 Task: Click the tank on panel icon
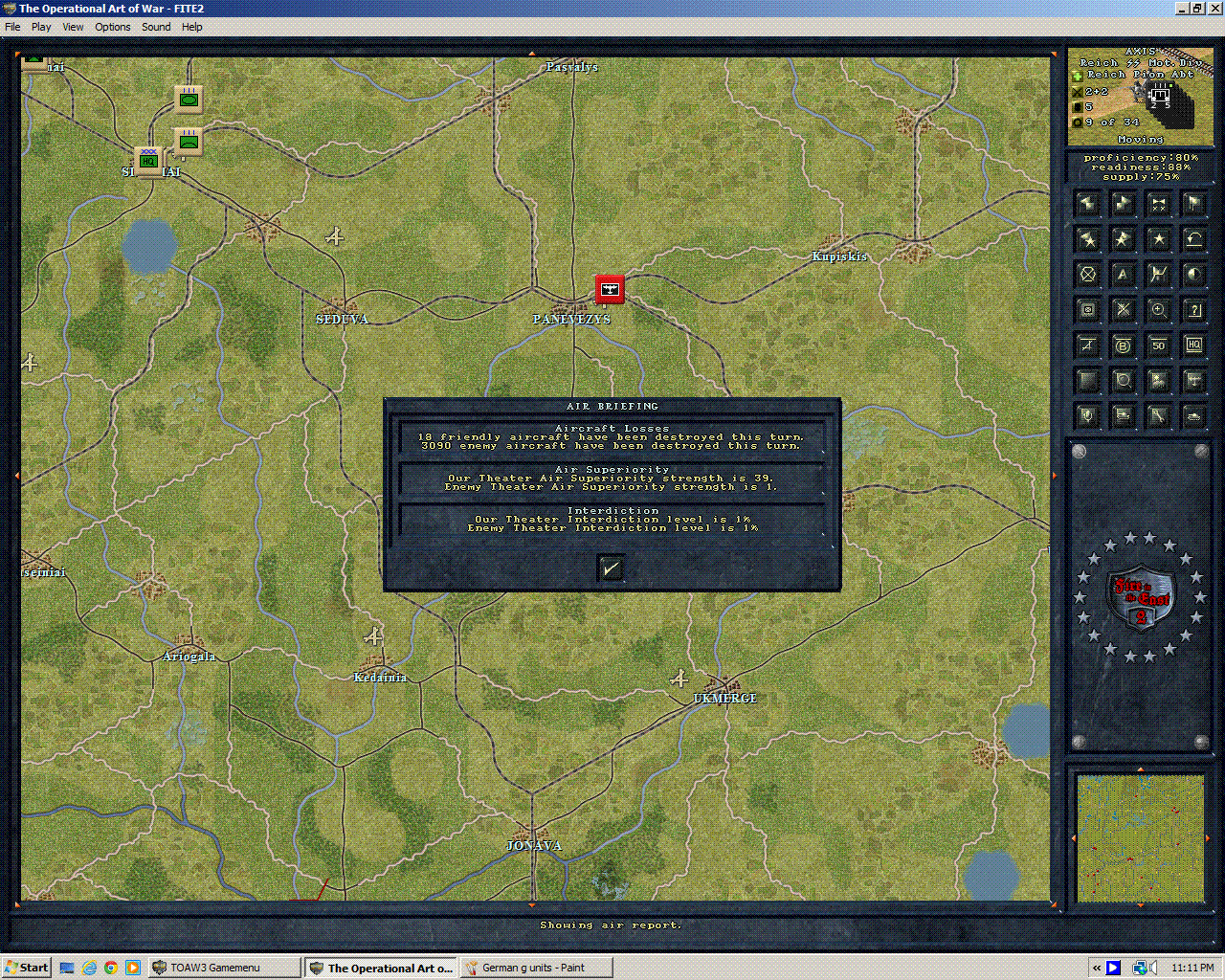[1123, 416]
